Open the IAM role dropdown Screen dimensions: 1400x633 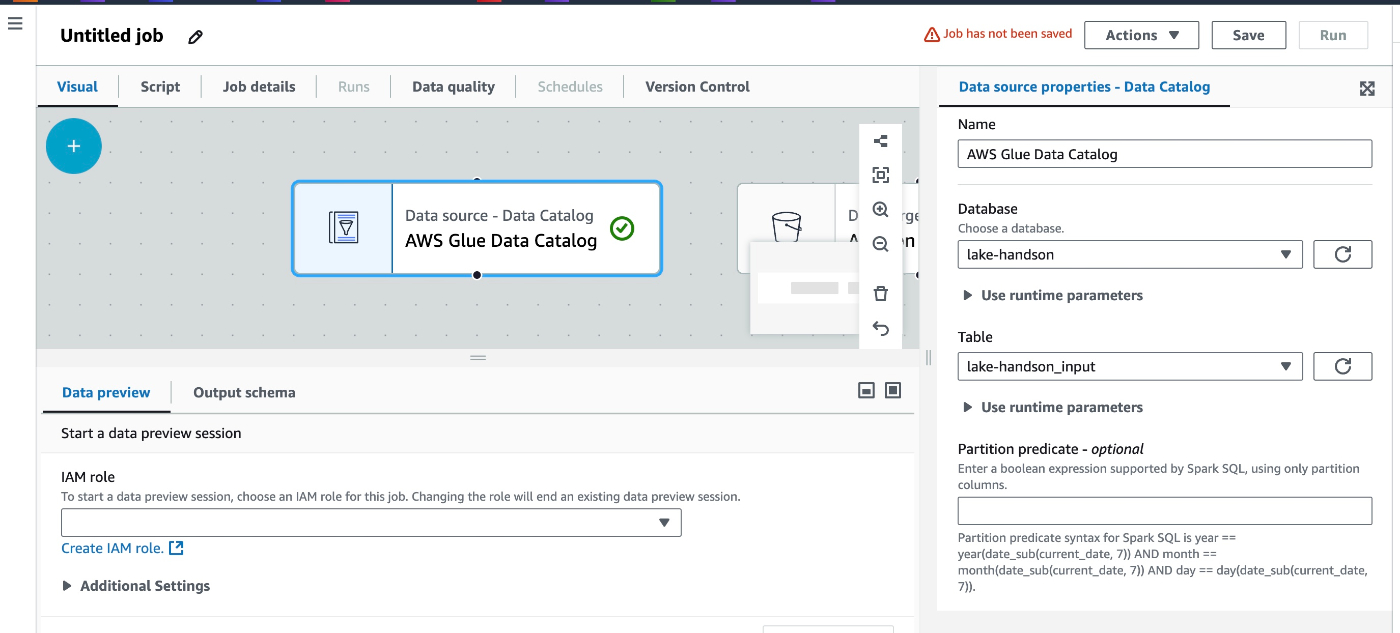coord(371,522)
